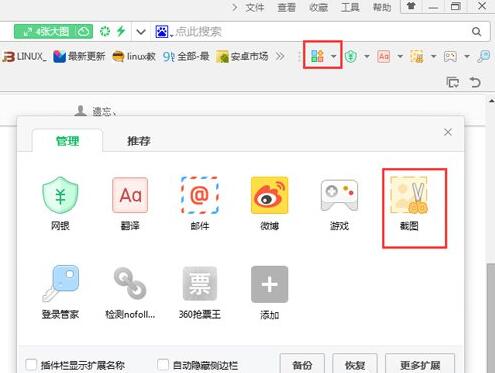Image resolution: width=495 pixels, height=373 pixels.
Task: Click the tab list window icon
Action: (x=453, y=82)
